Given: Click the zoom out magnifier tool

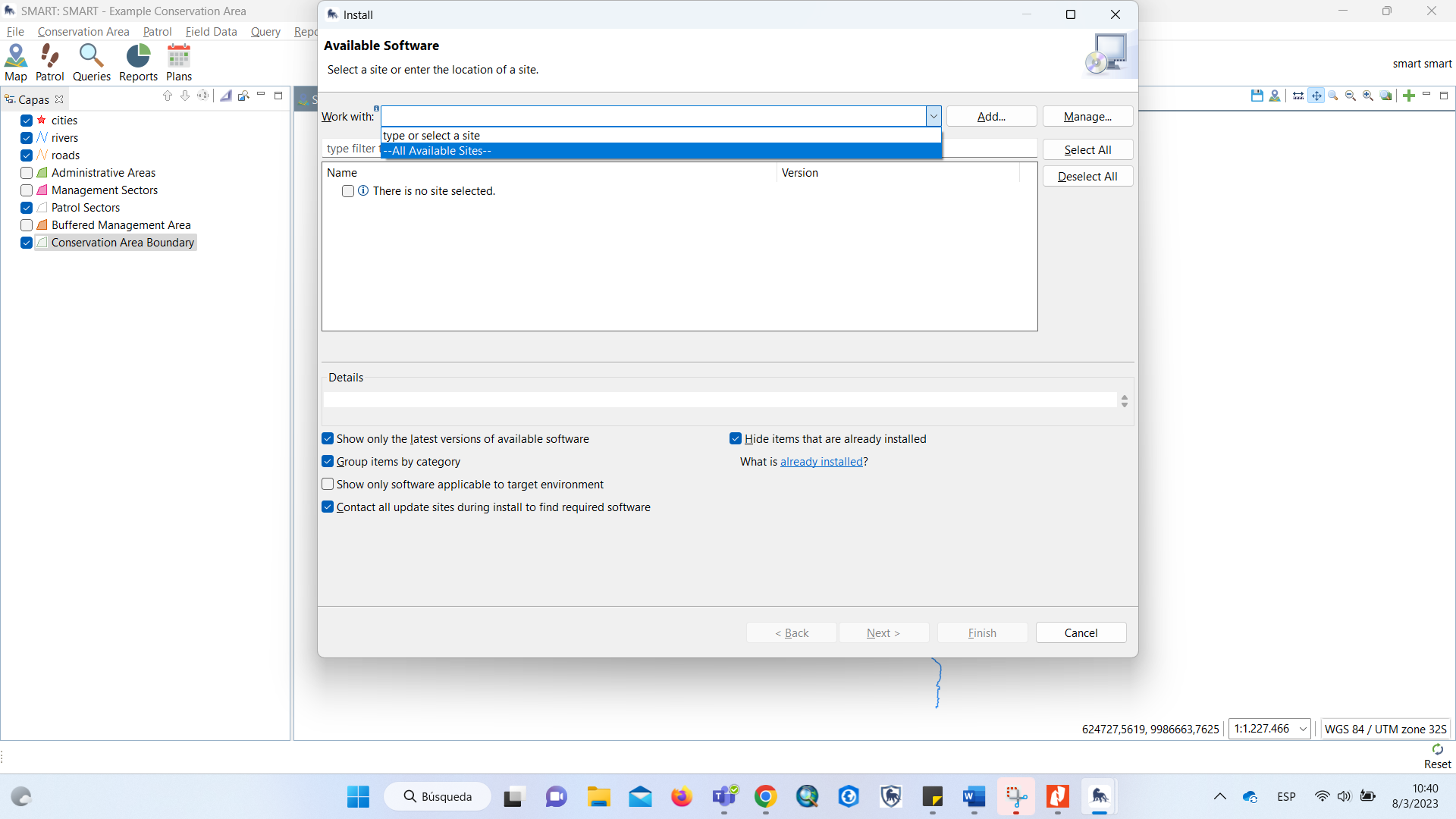Looking at the screenshot, I should [1351, 96].
